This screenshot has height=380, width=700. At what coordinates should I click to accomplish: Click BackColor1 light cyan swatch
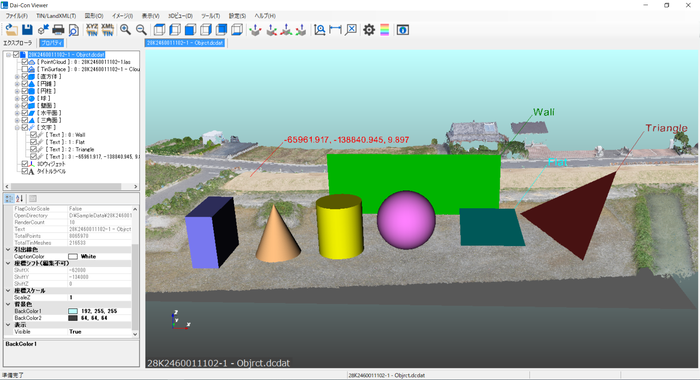click(73, 311)
